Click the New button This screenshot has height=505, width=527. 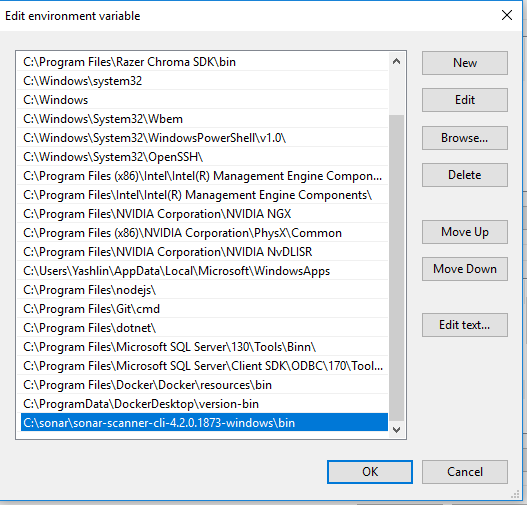[x=465, y=63]
